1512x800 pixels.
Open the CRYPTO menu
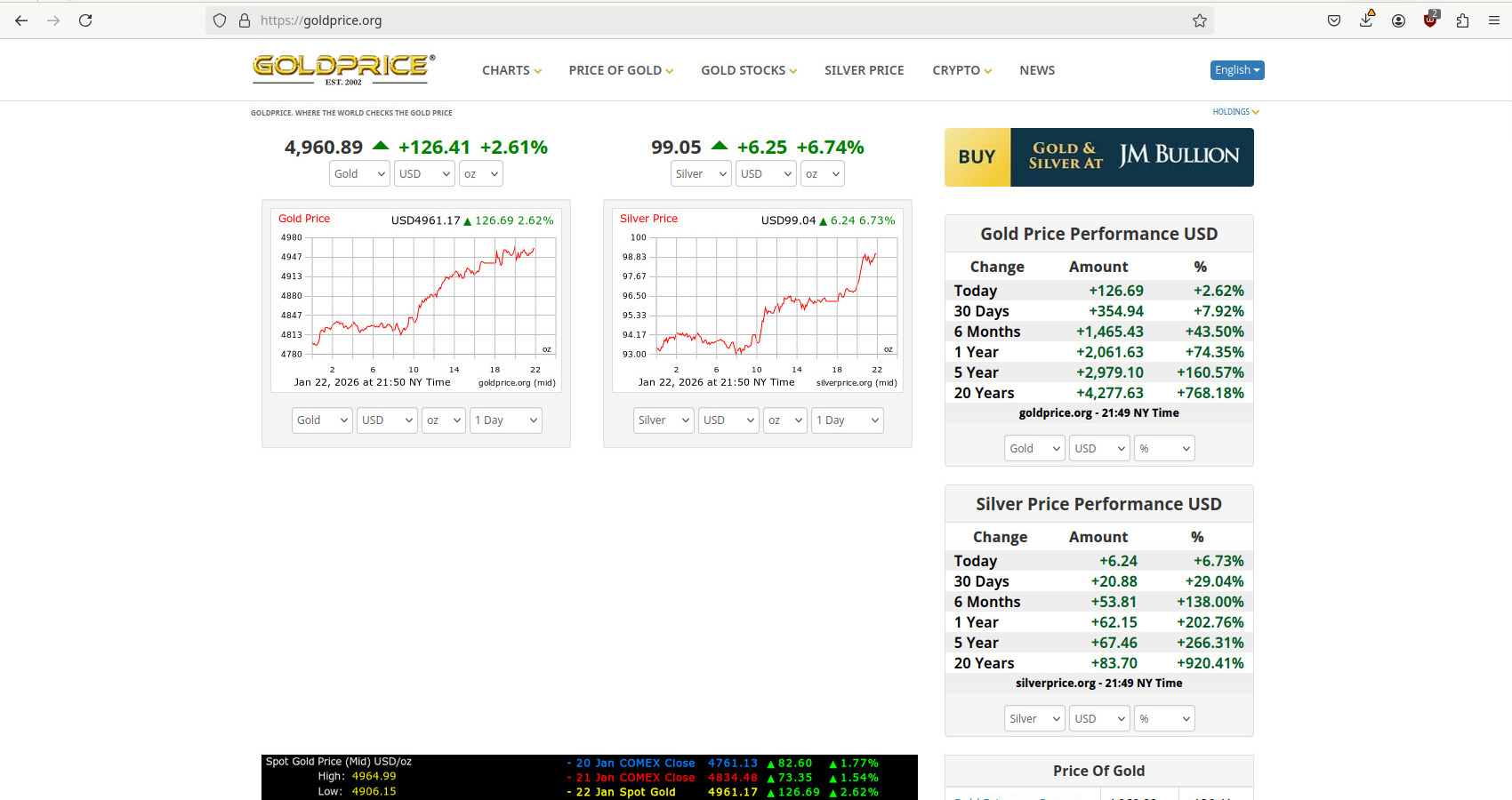[x=961, y=70]
